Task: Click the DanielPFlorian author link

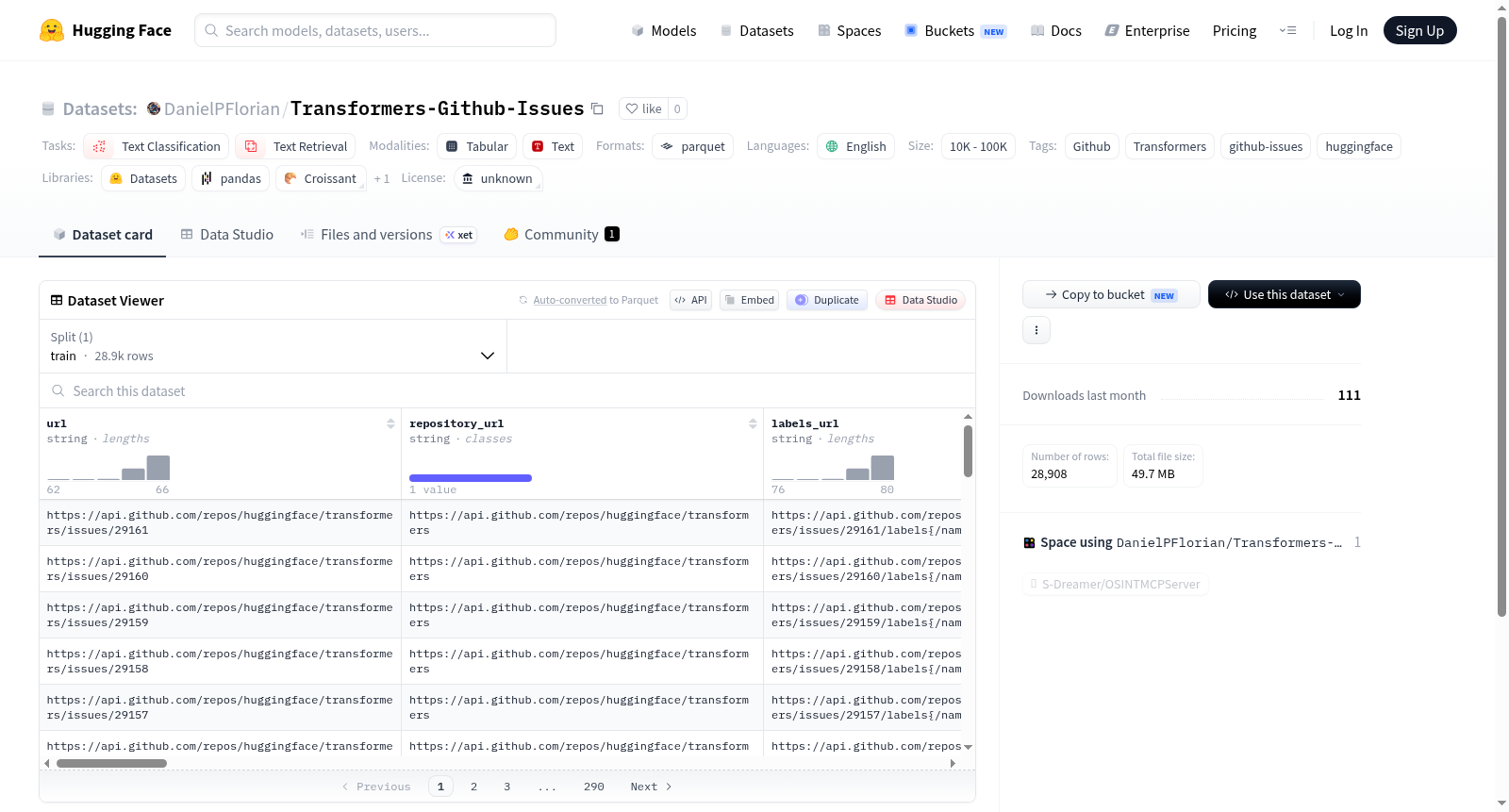Action: click(222, 108)
